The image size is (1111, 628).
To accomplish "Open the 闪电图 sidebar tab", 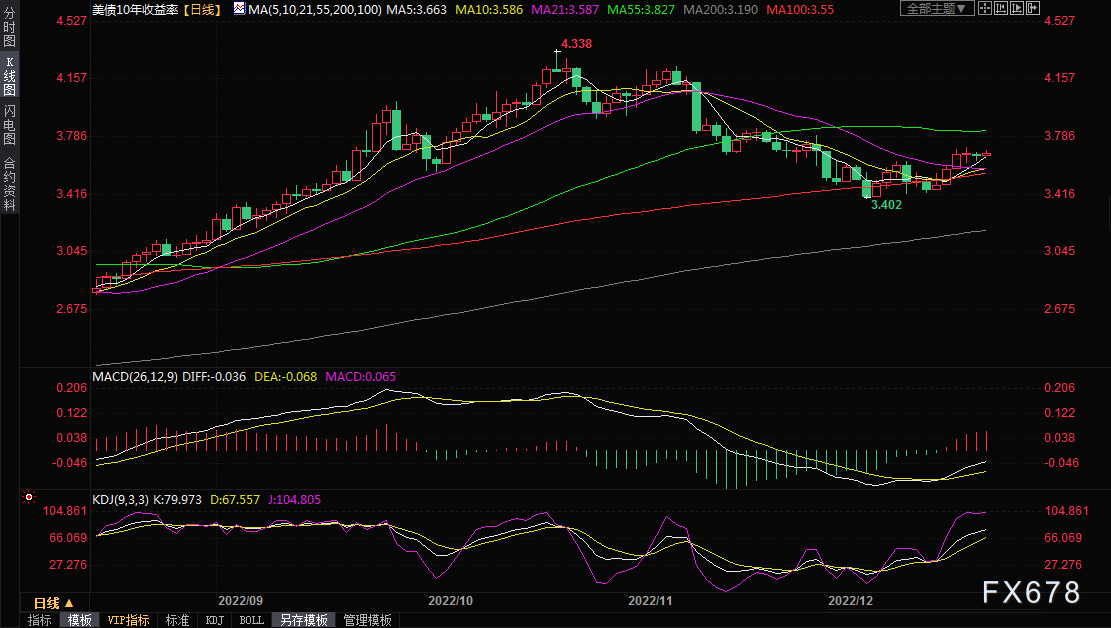I will click(x=9, y=125).
